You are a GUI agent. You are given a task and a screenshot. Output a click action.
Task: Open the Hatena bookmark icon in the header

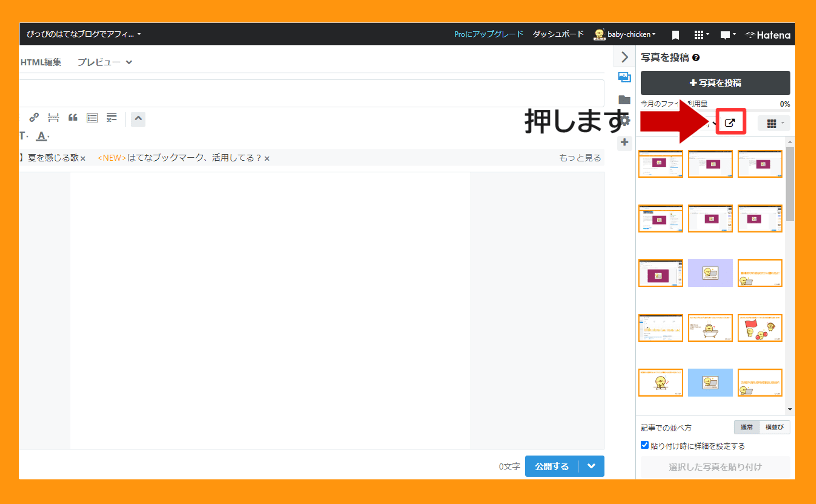675,35
